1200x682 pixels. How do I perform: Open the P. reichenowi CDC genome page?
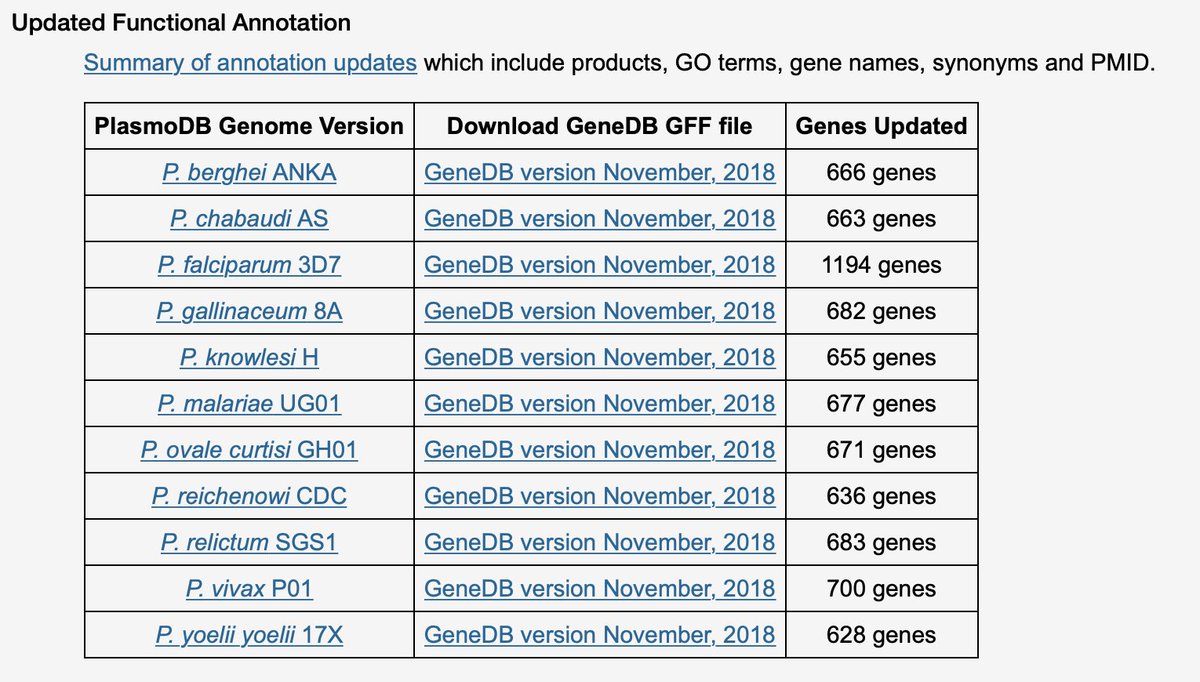pyautogui.click(x=249, y=495)
